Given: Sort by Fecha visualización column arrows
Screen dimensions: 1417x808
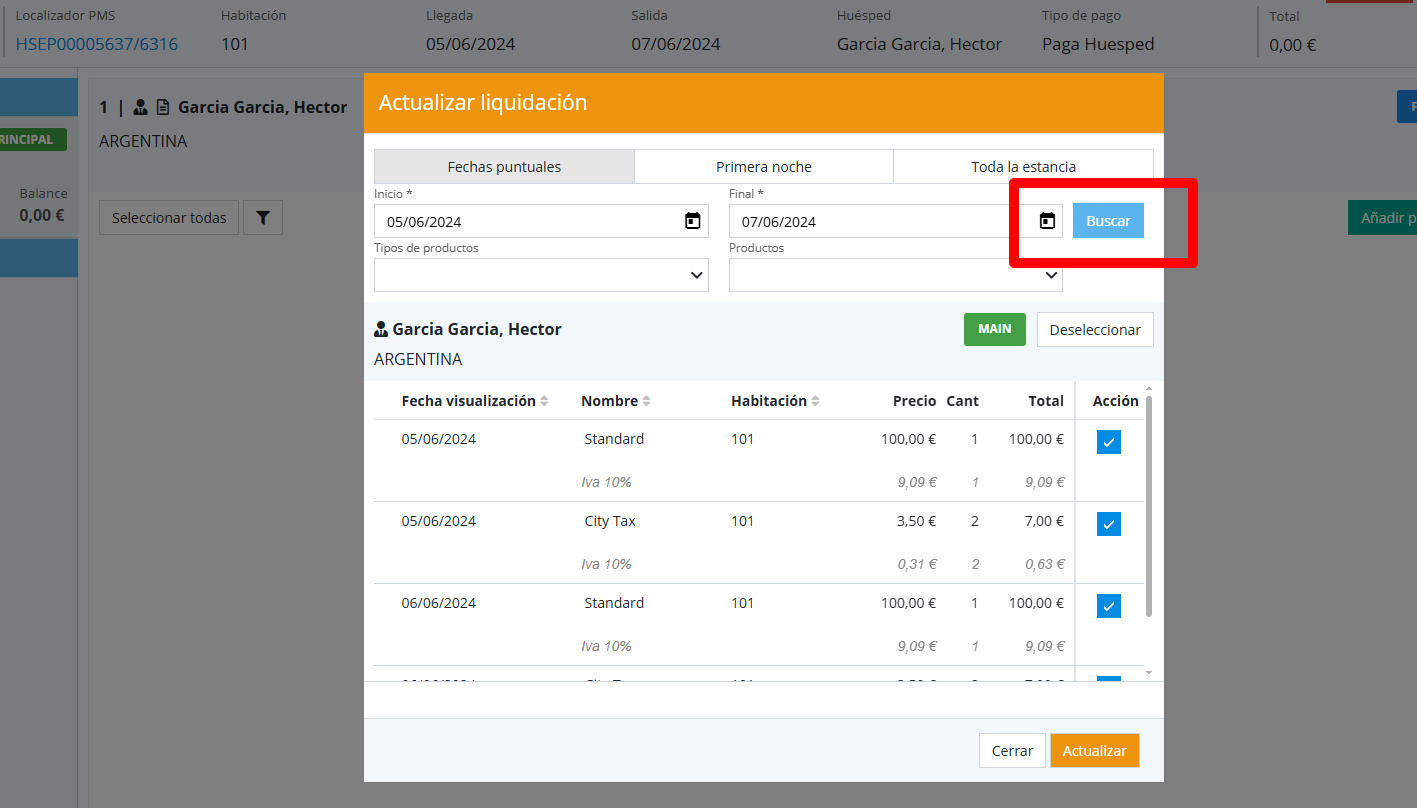Looking at the screenshot, I should point(544,401).
